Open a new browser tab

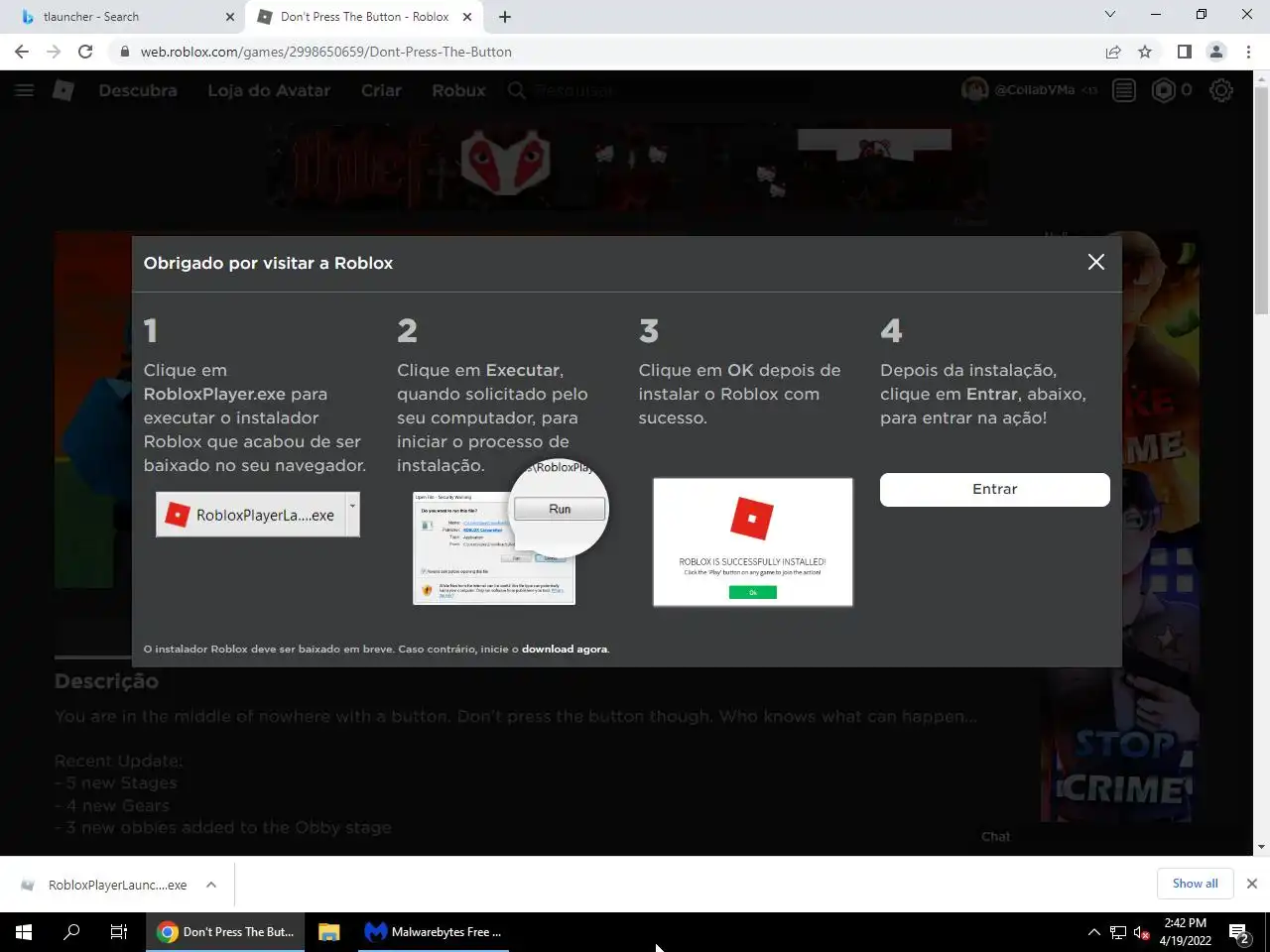pos(505,17)
